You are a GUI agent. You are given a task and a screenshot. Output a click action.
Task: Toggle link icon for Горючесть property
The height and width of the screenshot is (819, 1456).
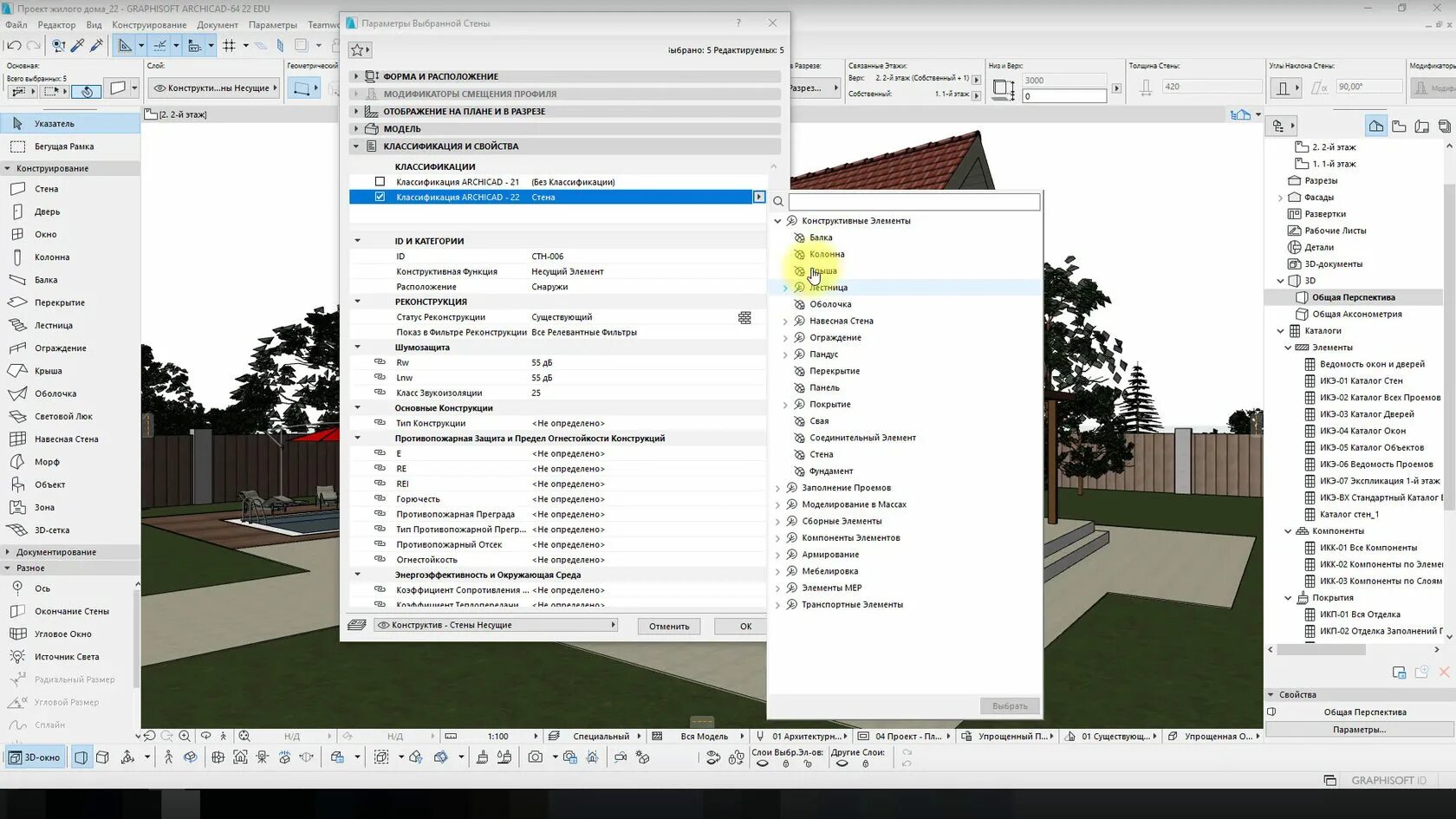pos(380,498)
